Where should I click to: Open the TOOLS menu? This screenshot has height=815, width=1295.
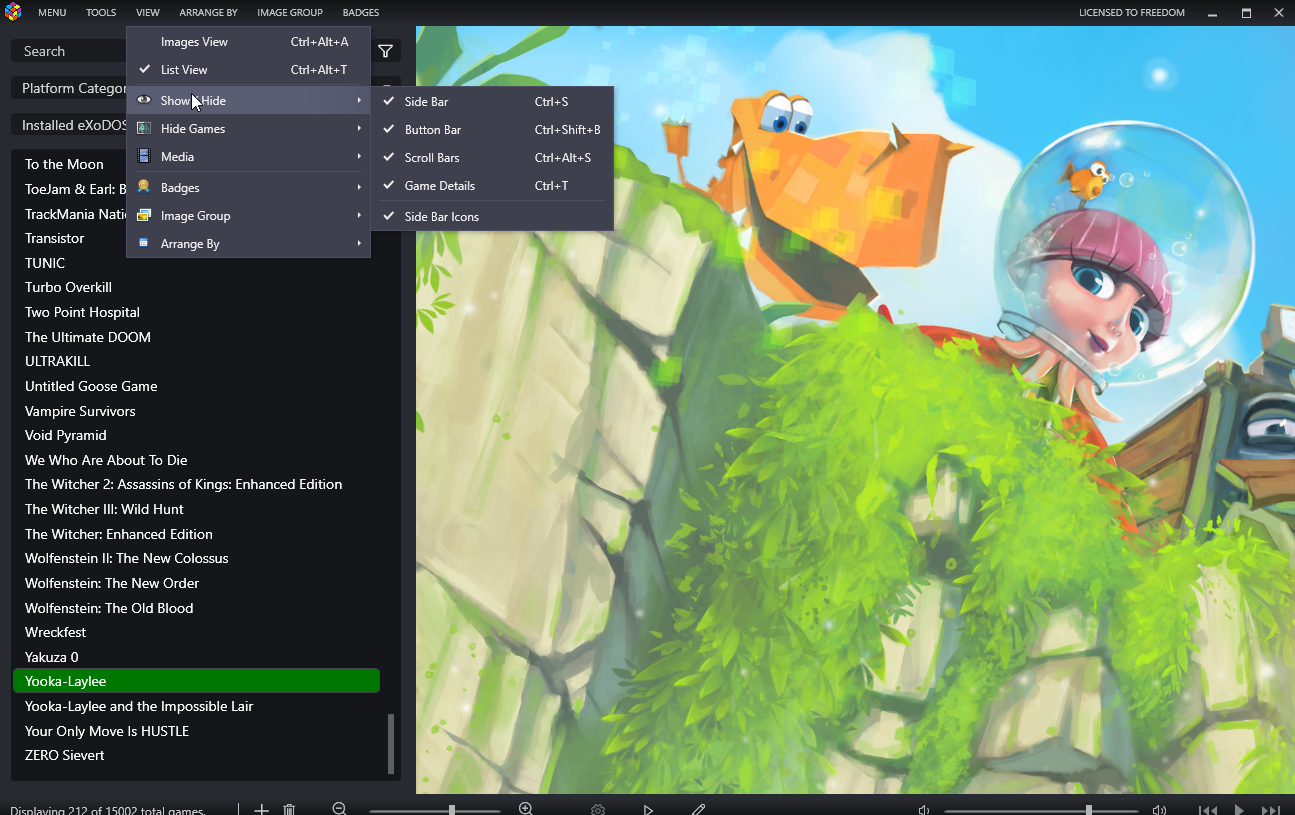(101, 13)
